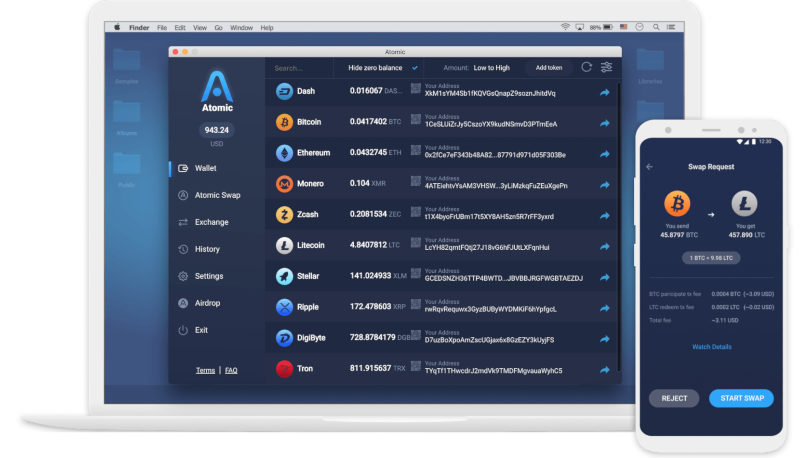Click the Dash coin icon
Screen dimensions: 800x458
click(x=284, y=91)
